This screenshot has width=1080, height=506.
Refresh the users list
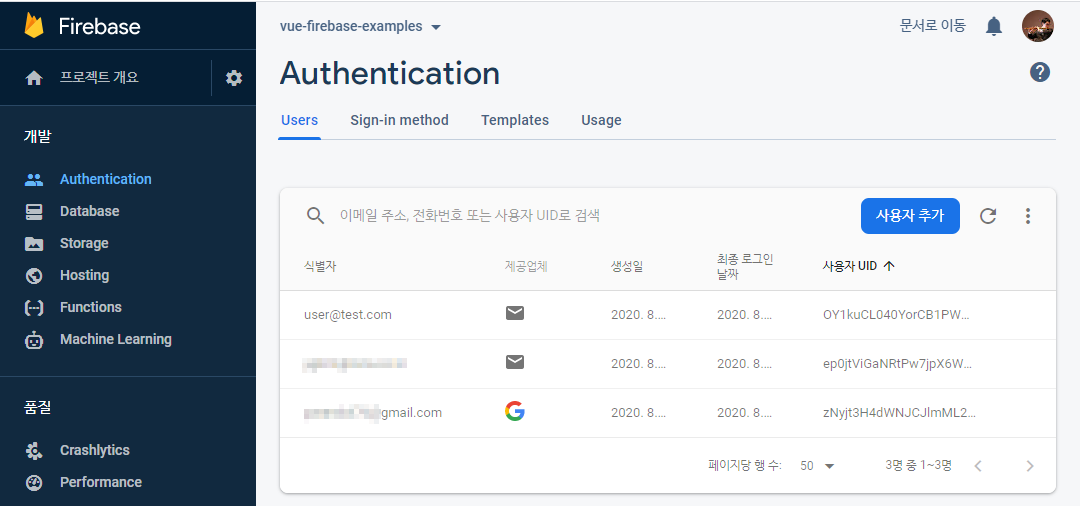tap(988, 216)
